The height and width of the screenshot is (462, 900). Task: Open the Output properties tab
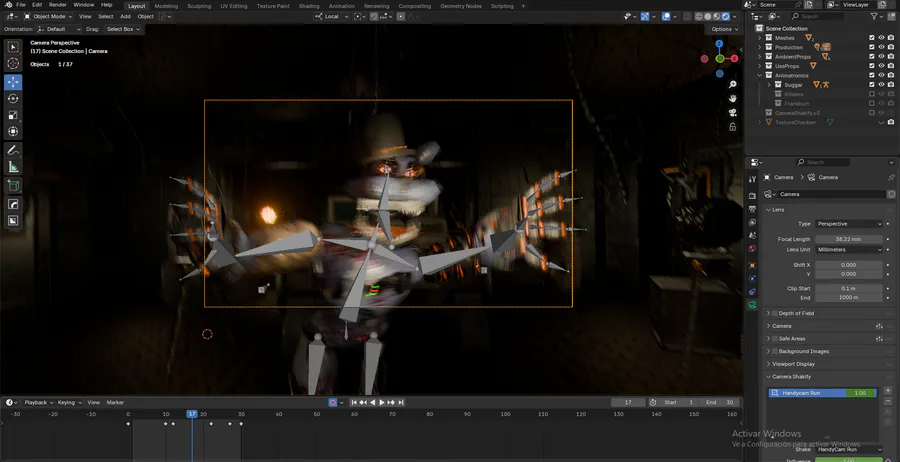(752, 209)
